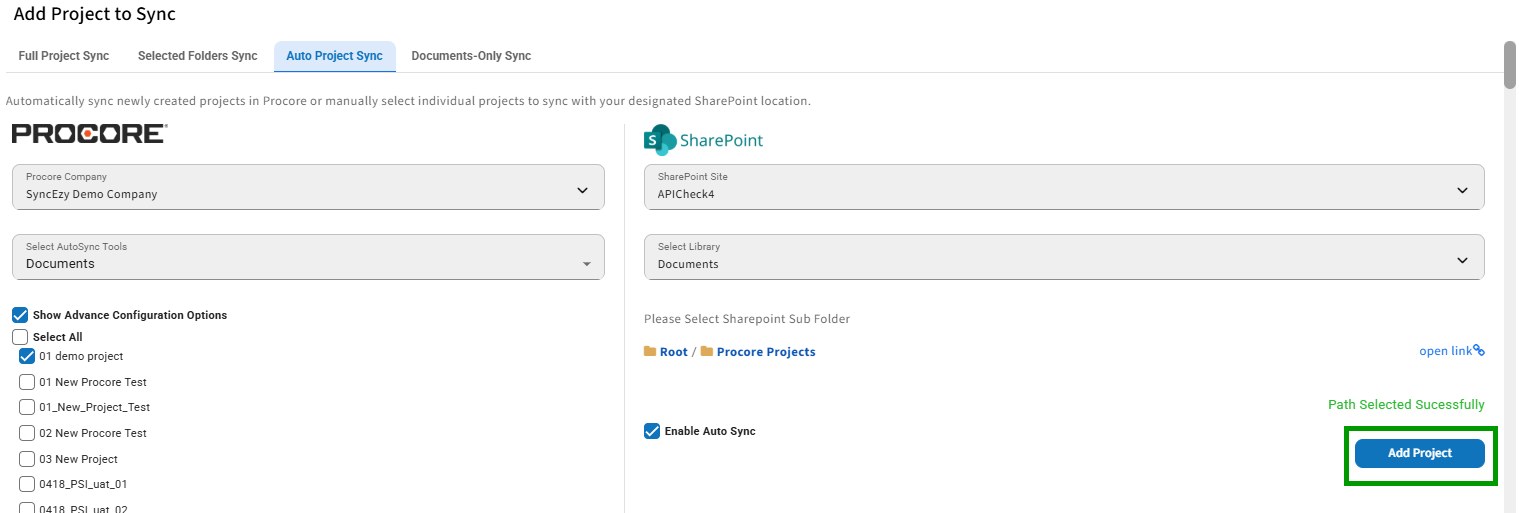Check the Select All checkbox

tap(20, 337)
